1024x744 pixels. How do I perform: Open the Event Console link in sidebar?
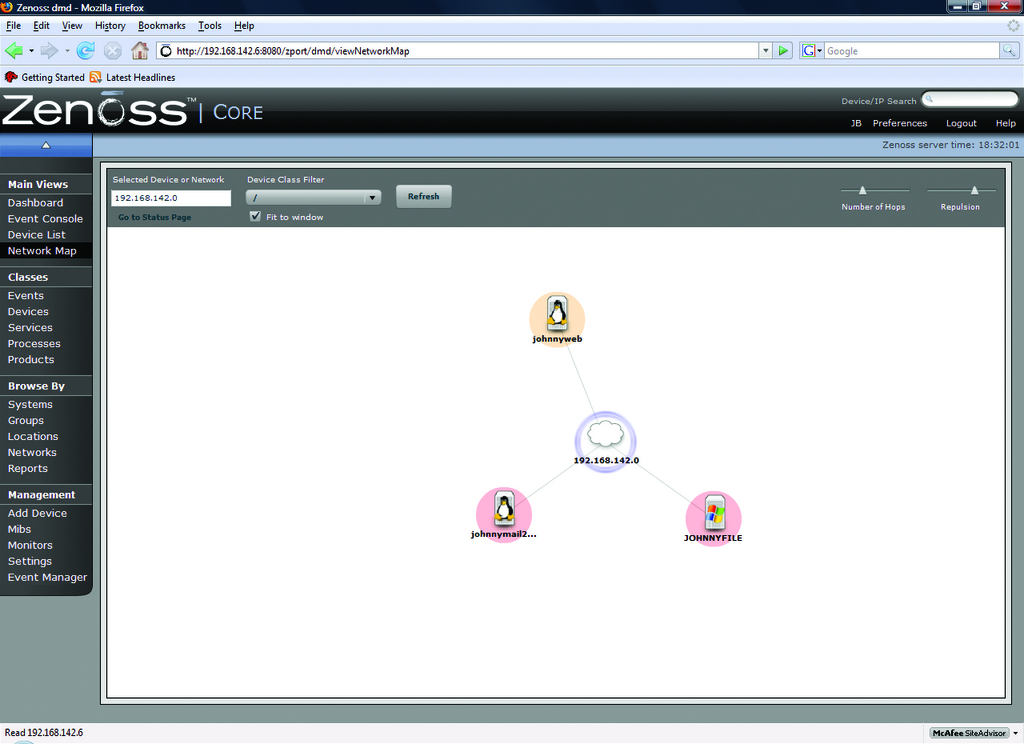tap(45, 219)
